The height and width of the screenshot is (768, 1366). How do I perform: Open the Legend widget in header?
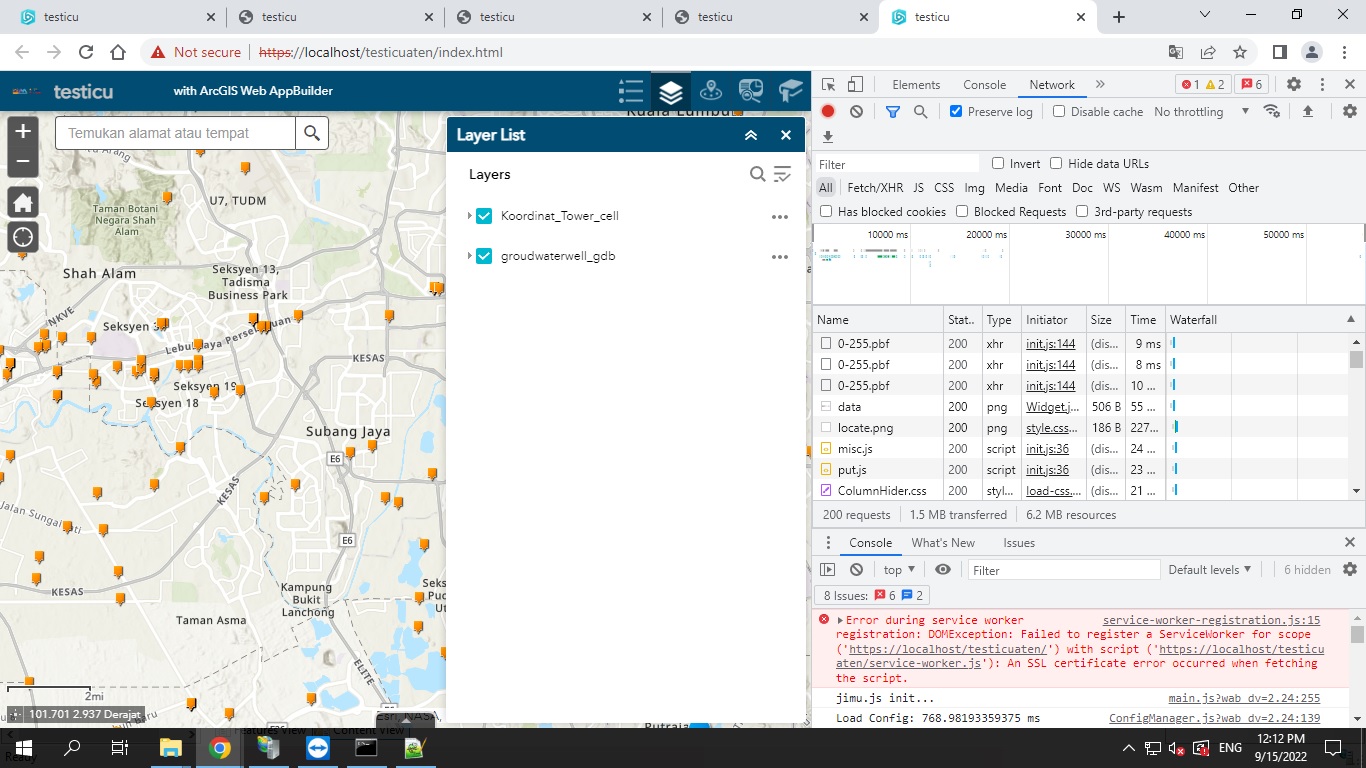(x=631, y=91)
